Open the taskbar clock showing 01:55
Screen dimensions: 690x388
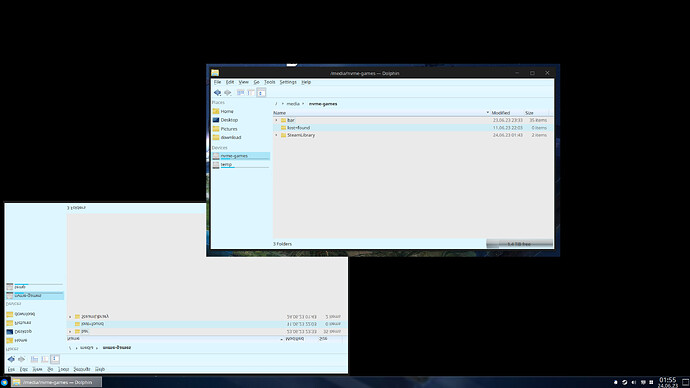[x=668, y=382]
